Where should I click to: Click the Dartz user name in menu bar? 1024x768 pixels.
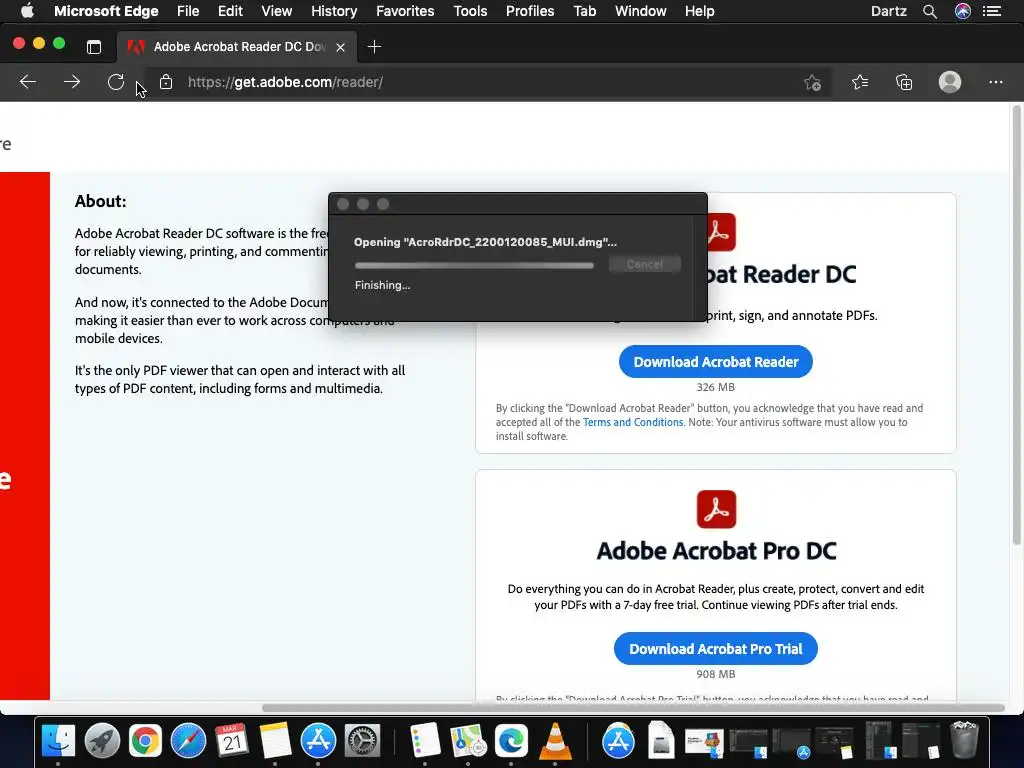tap(889, 11)
